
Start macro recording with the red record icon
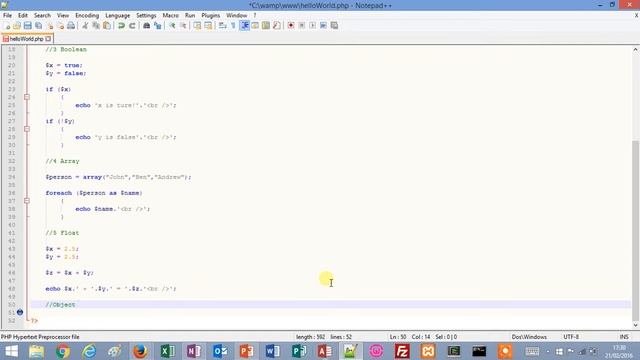click(x=291, y=26)
